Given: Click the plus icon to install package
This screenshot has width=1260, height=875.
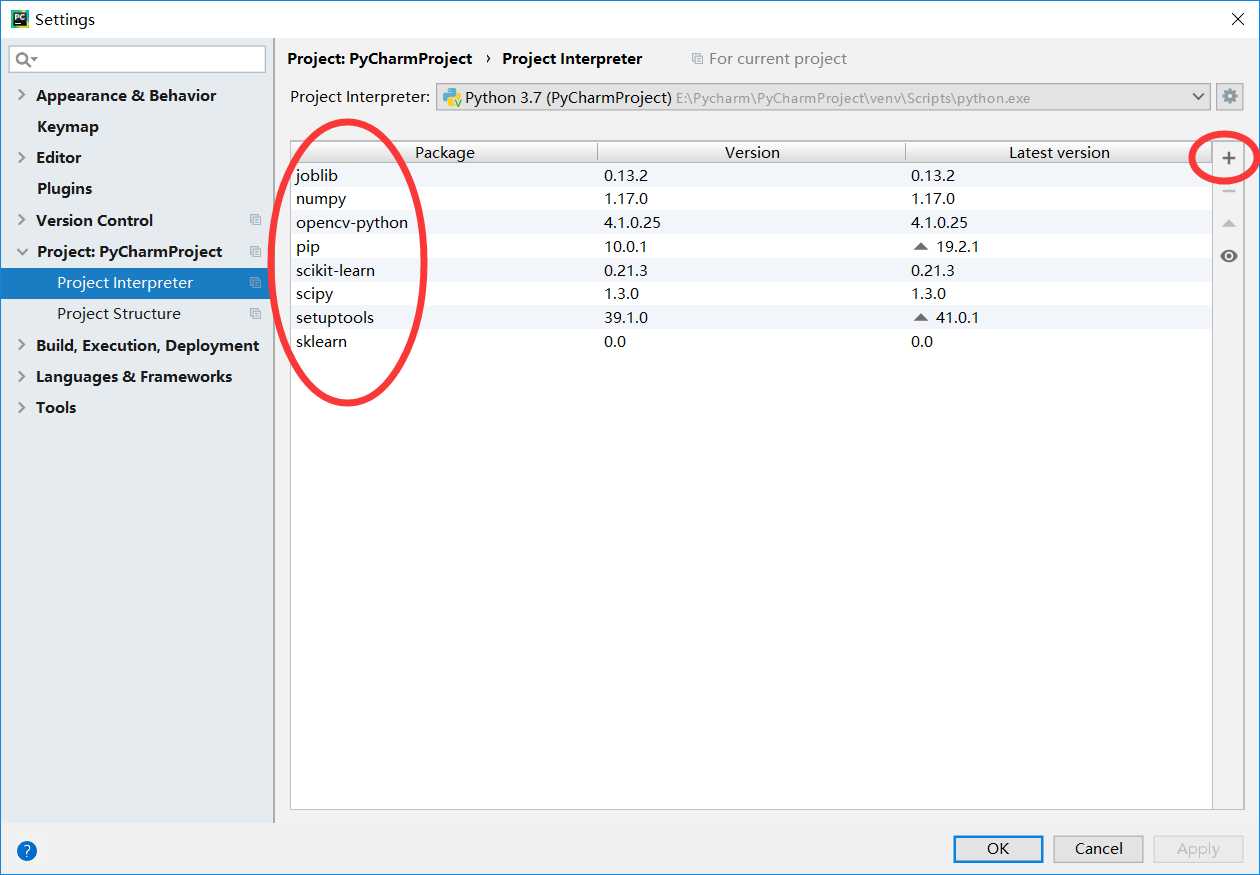Looking at the screenshot, I should (1229, 158).
